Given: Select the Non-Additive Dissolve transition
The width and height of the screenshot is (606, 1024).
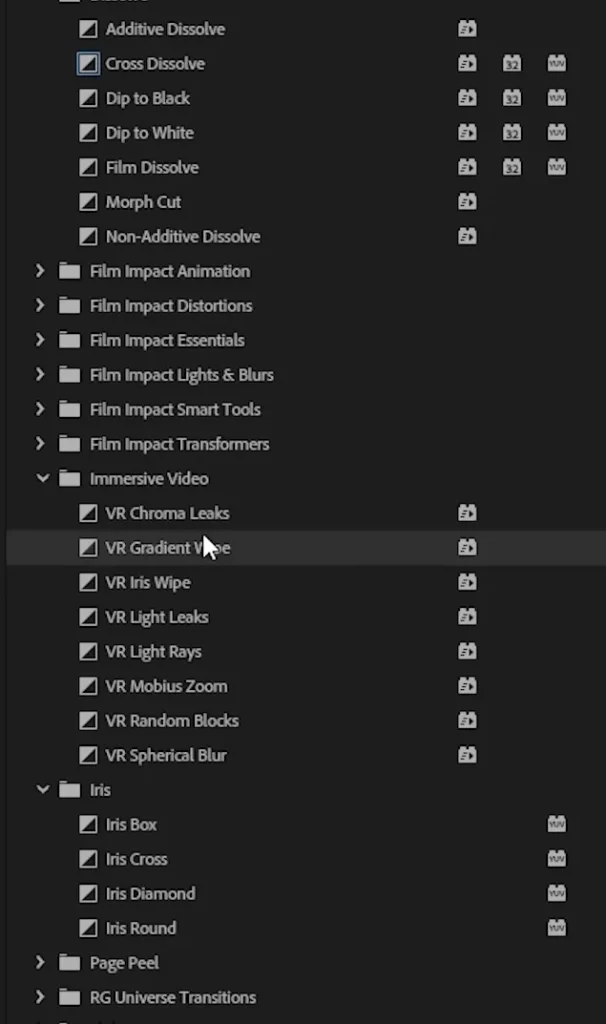Looking at the screenshot, I should [183, 236].
